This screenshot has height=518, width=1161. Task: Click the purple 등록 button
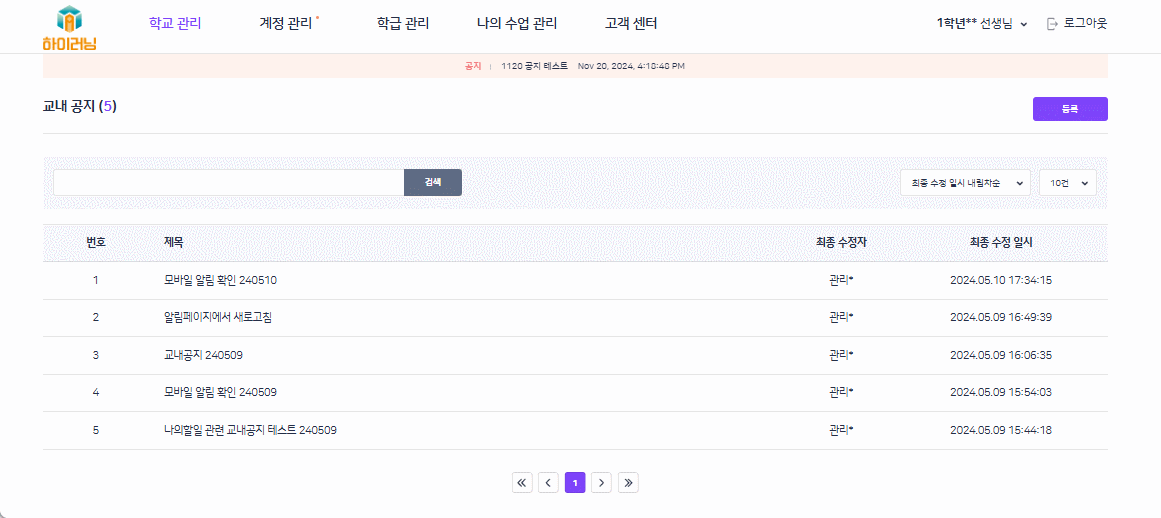click(x=1069, y=109)
